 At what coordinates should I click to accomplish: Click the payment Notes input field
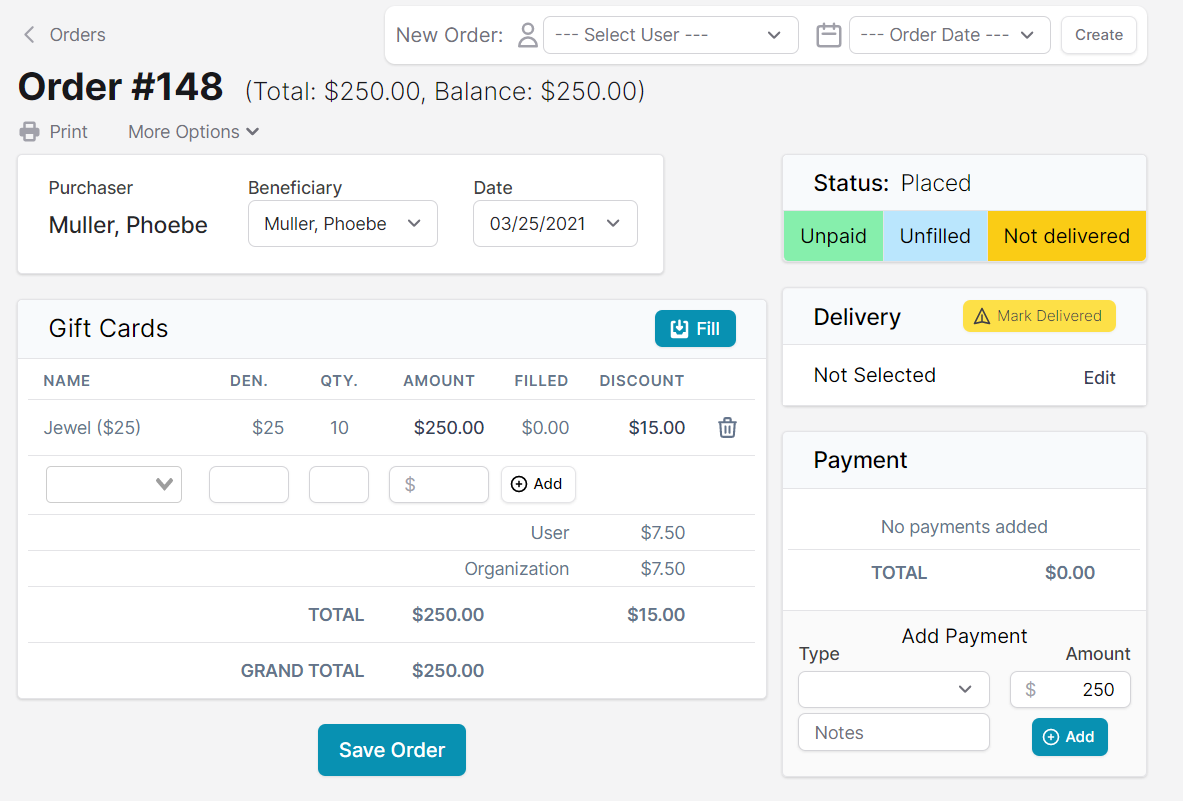(x=893, y=732)
